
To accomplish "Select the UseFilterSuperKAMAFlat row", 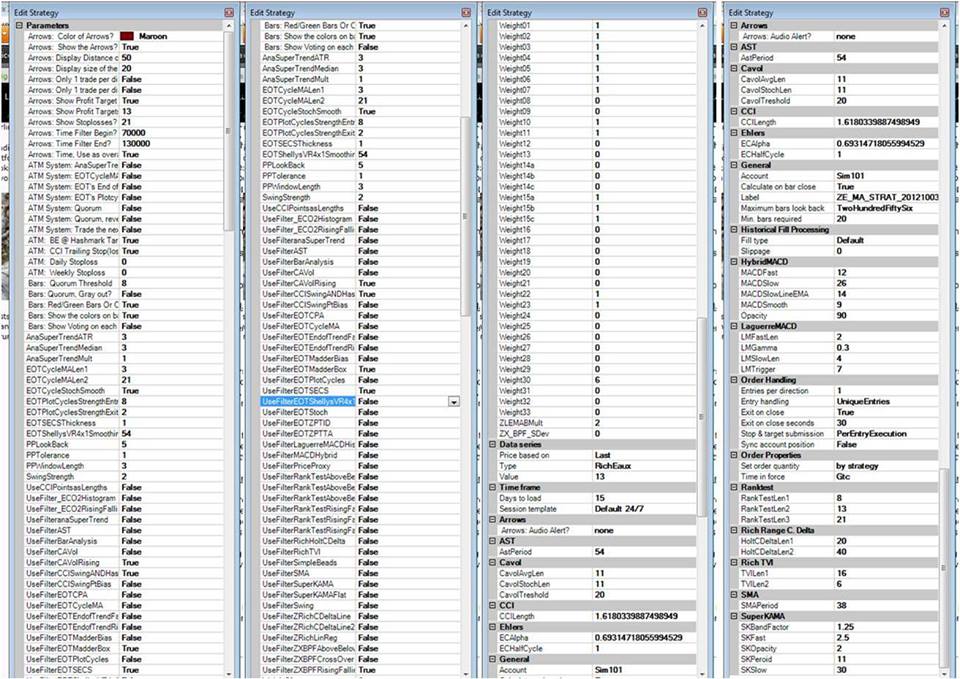I will pos(360,595).
